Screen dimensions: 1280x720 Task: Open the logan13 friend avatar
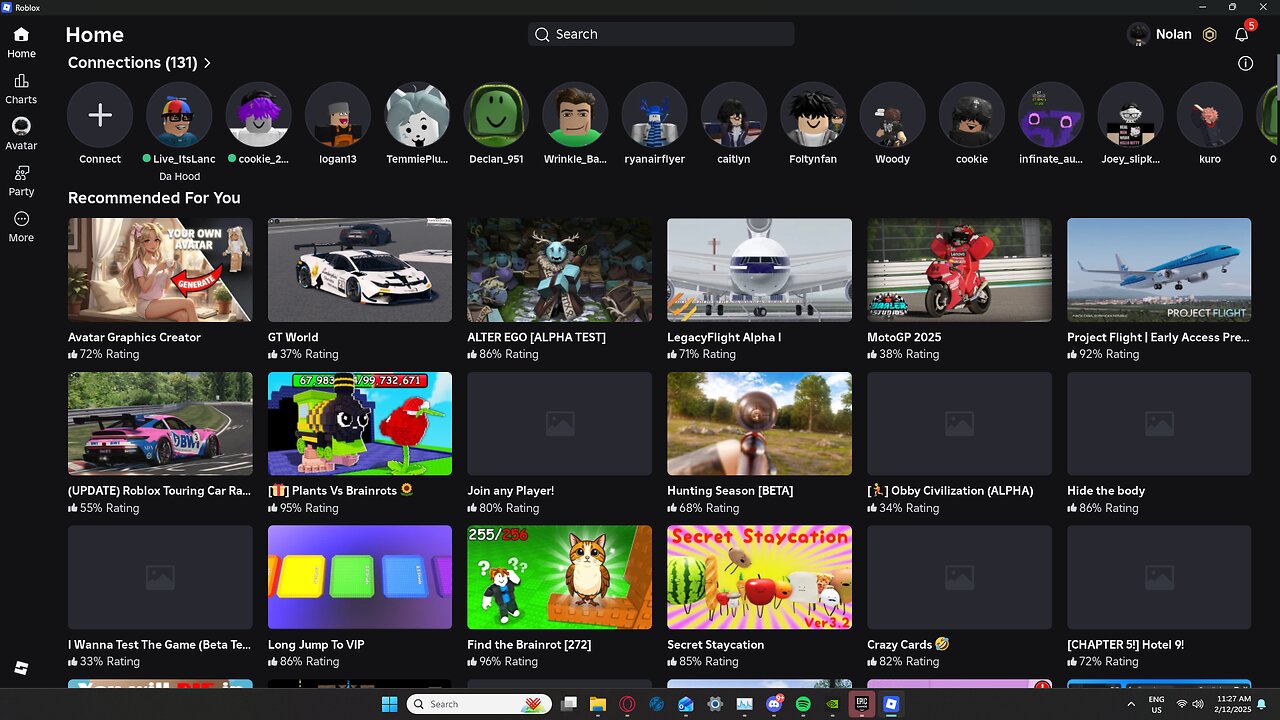(x=338, y=115)
